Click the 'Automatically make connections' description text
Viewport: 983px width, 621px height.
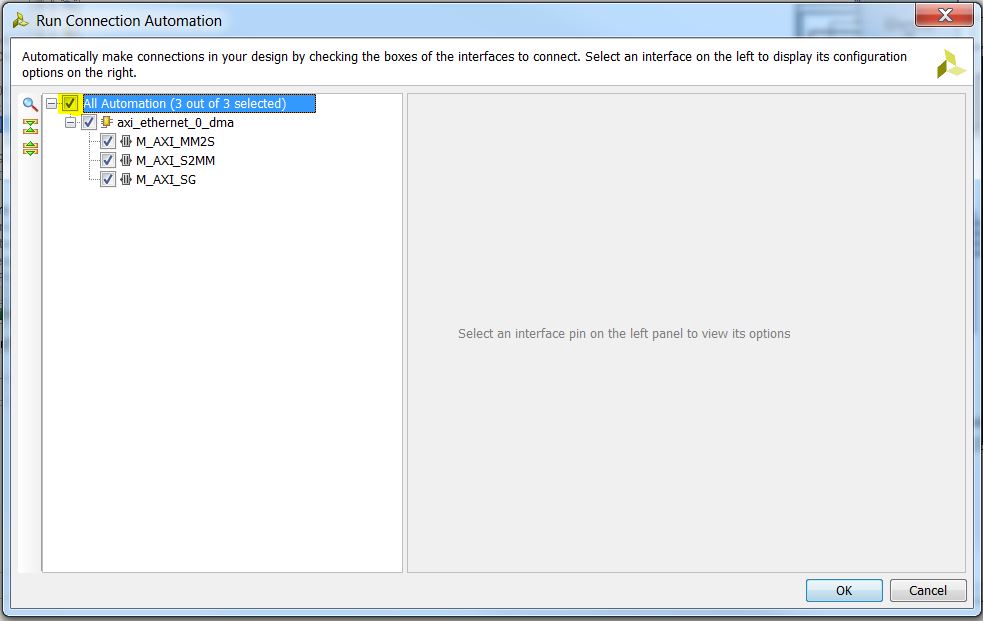pos(465,65)
